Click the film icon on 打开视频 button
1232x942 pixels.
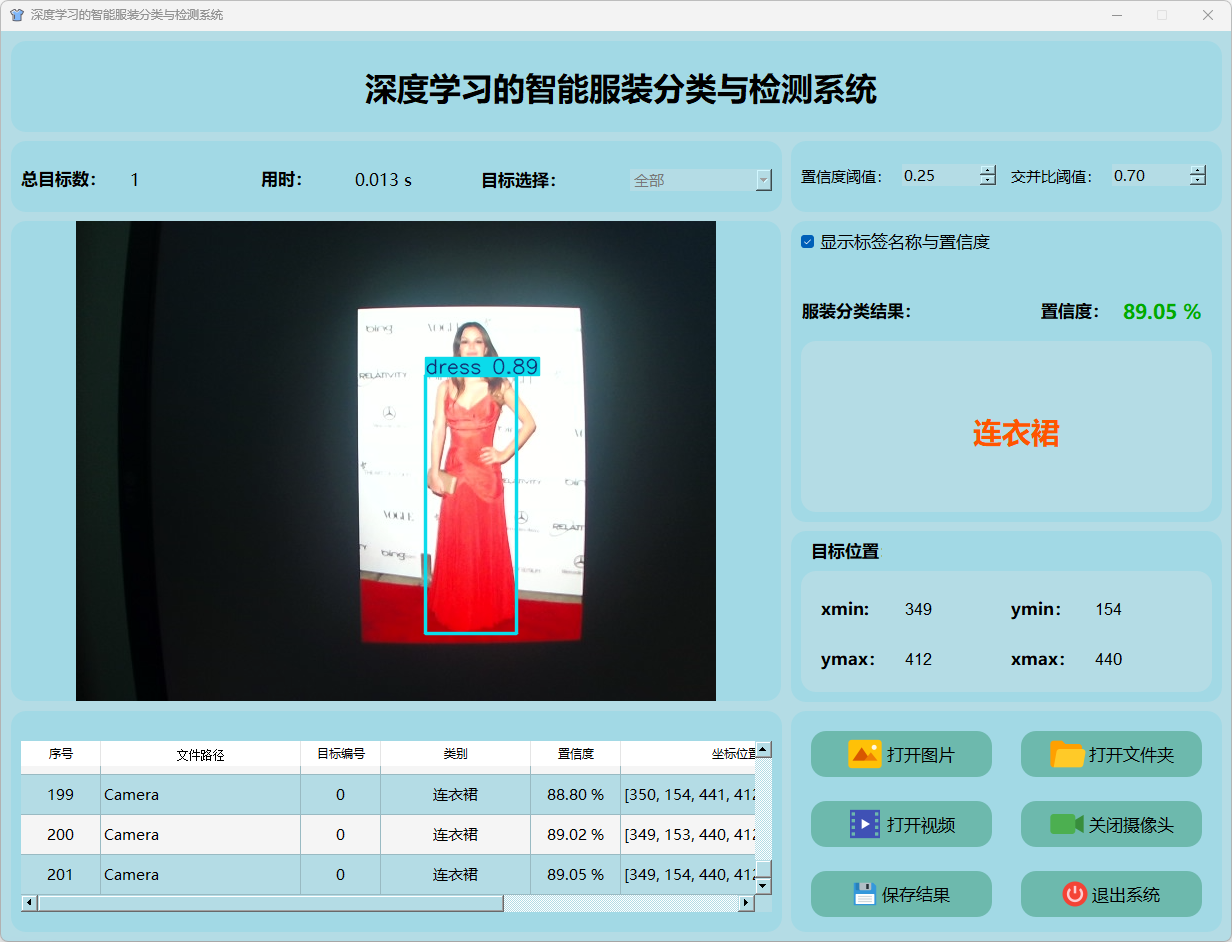[x=864, y=824]
